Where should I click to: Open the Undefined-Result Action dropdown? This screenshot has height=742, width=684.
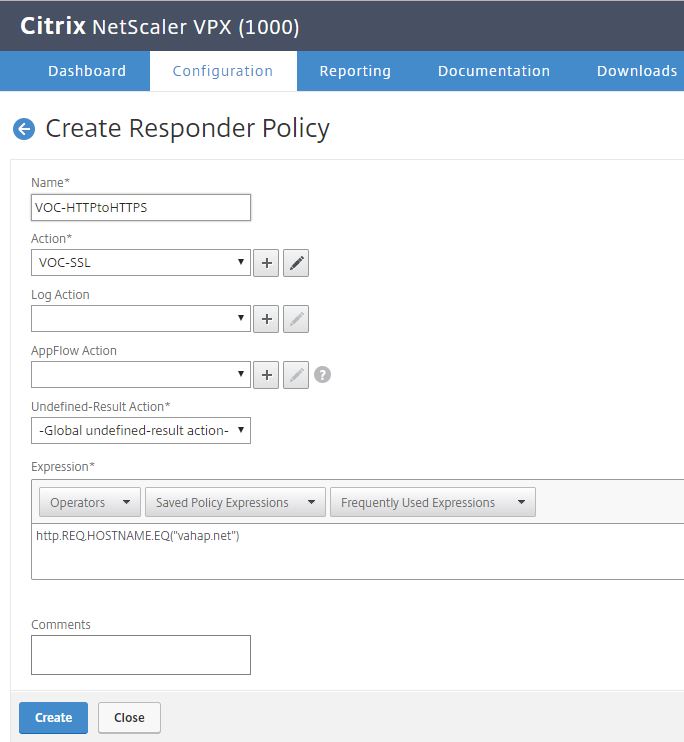point(141,431)
